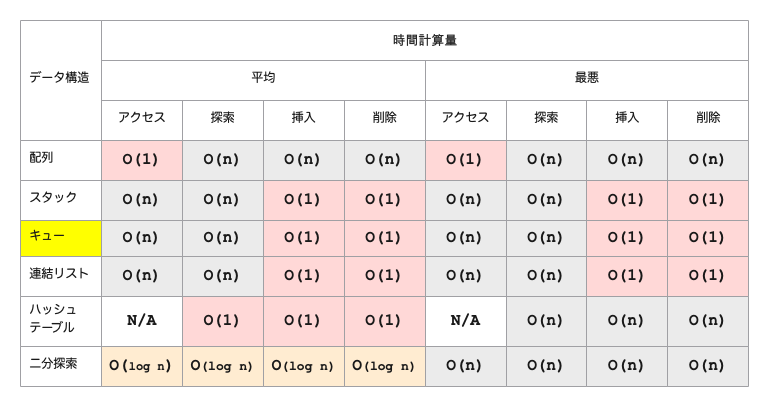Screen dimensions: 769x412
Task: Select the 連結リスト row label
Action: (60, 275)
